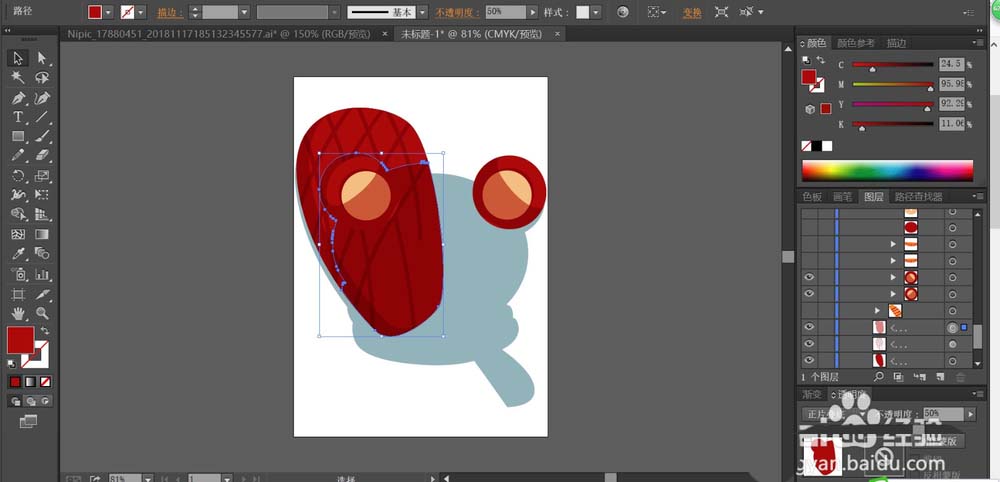Hide the bottom layer item via eye icon

coord(809,360)
